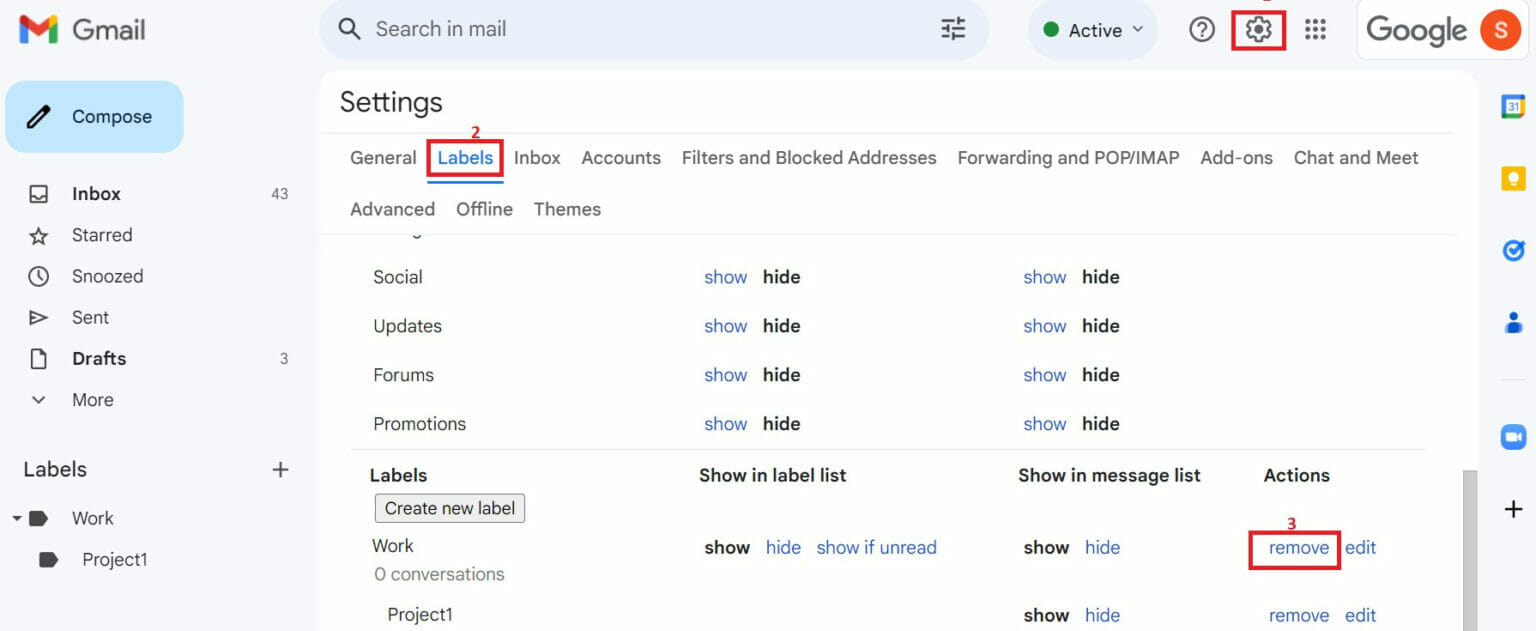Open Contacts from the side panel
The width and height of the screenshot is (1536, 631).
(x=1513, y=322)
